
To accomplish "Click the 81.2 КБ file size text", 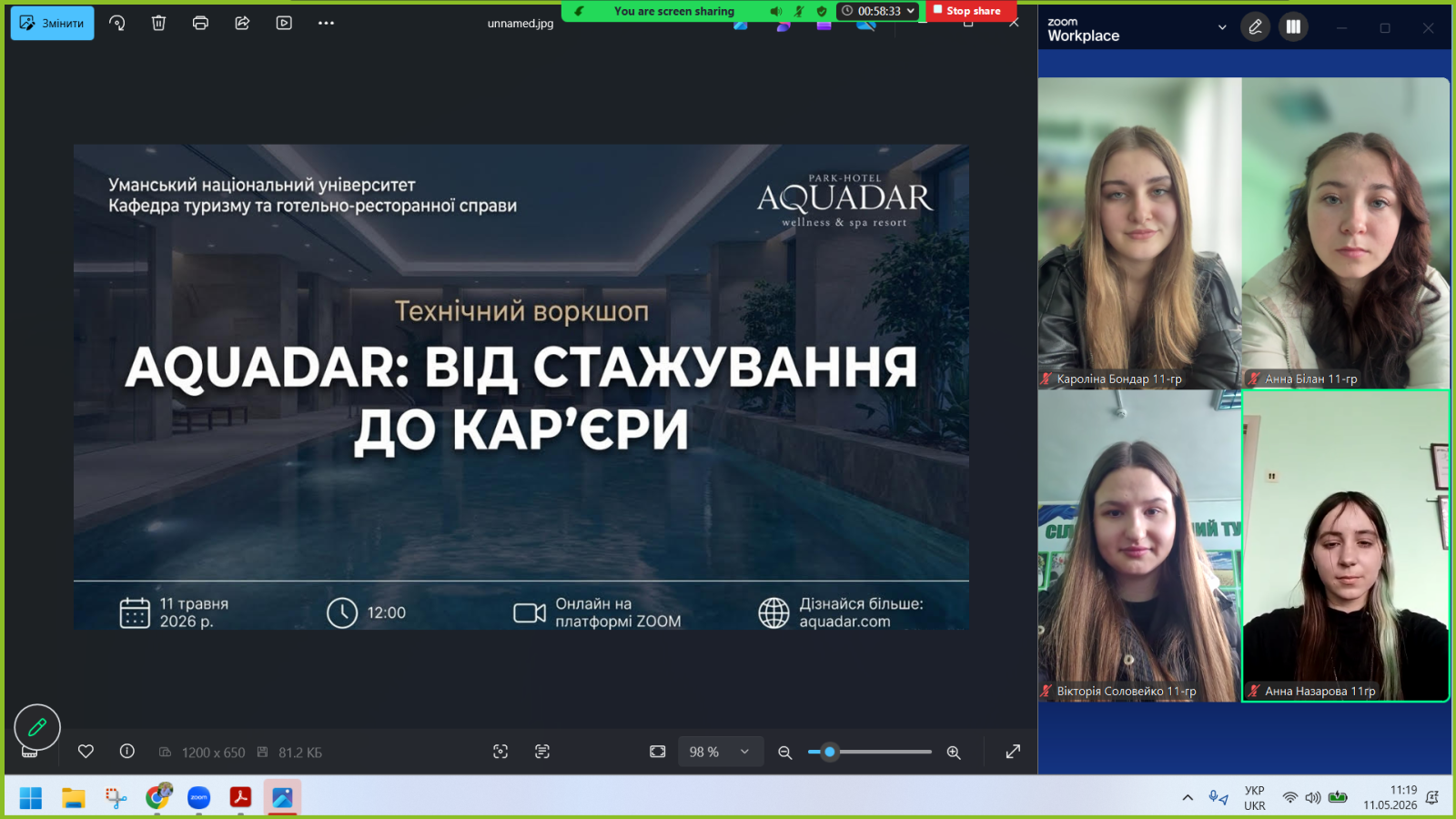I will tap(300, 753).
